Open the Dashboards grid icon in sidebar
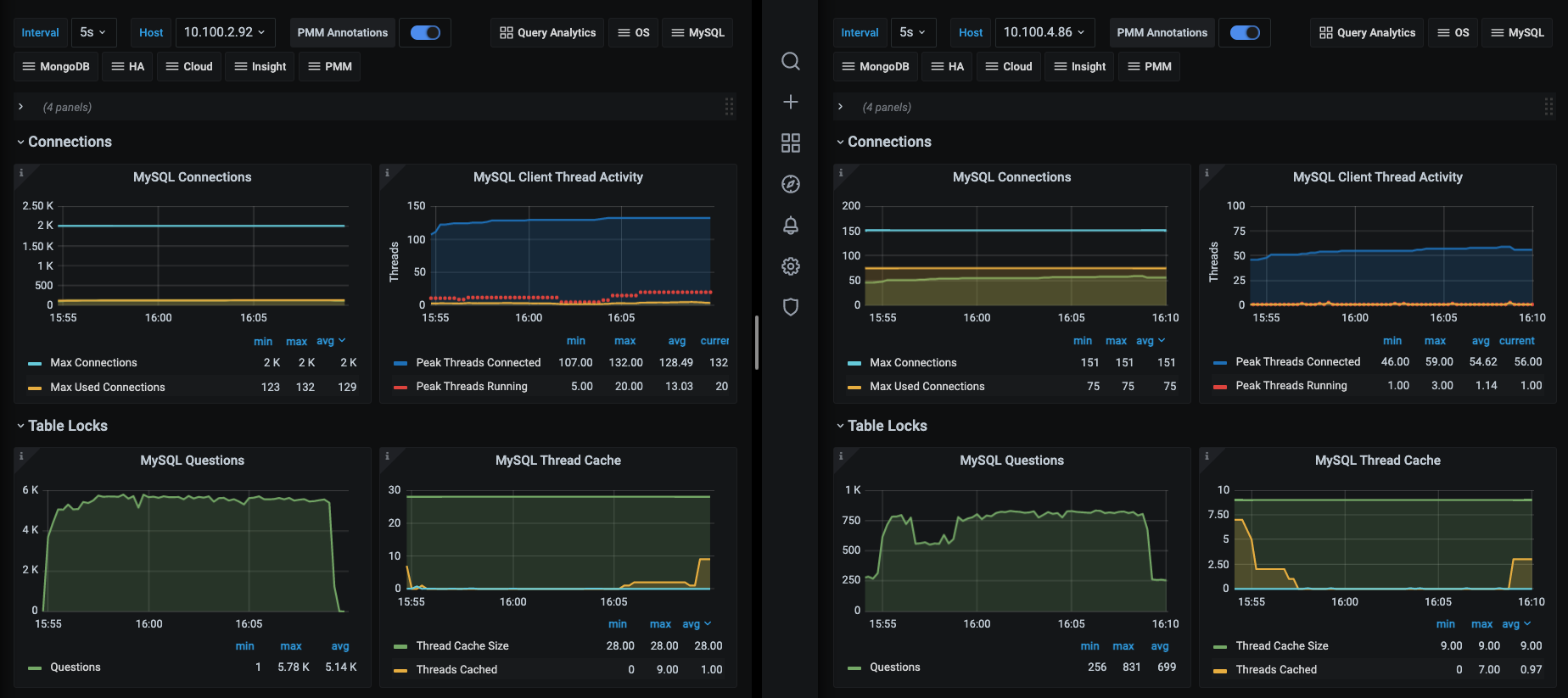The image size is (1568, 698). (x=790, y=142)
